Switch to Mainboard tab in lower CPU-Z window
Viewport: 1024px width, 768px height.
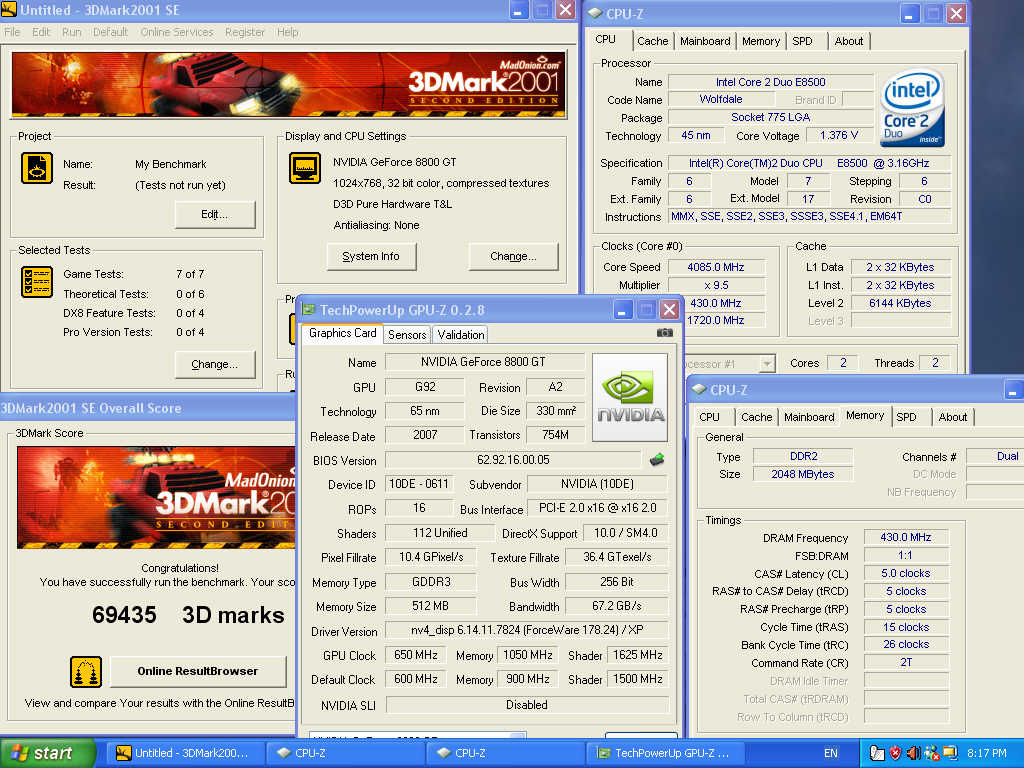pyautogui.click(x=809, y=417)
